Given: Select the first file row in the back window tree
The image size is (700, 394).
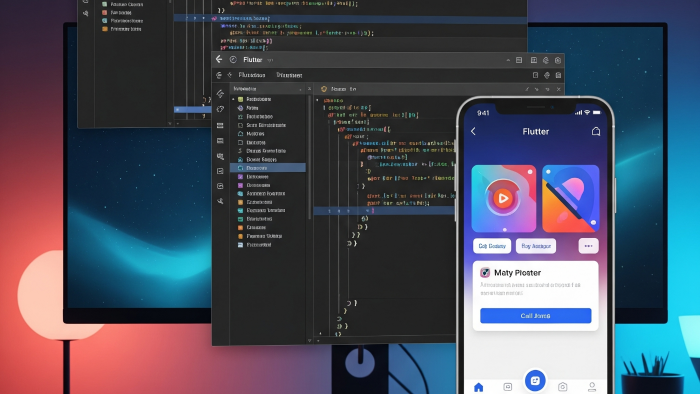Looking at the screenshot, I should [x=122, y=4].
